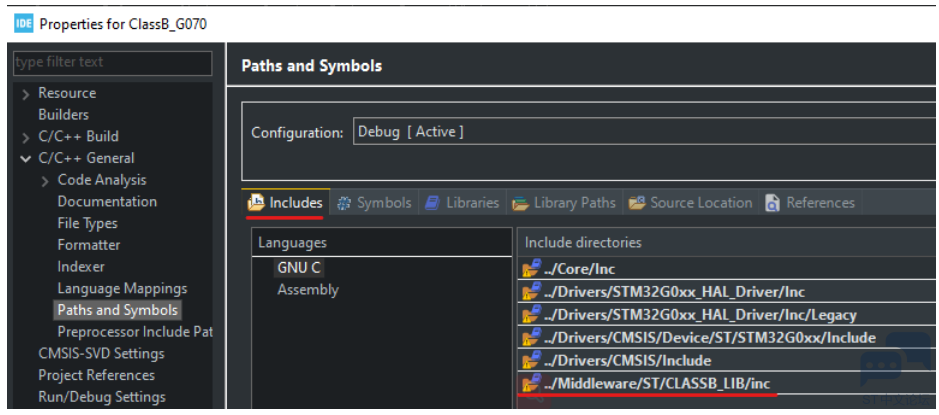Expand the Code Analysis tree node
Image resolution: width=939 pixels, height=415 pixels.
point(45,181)
